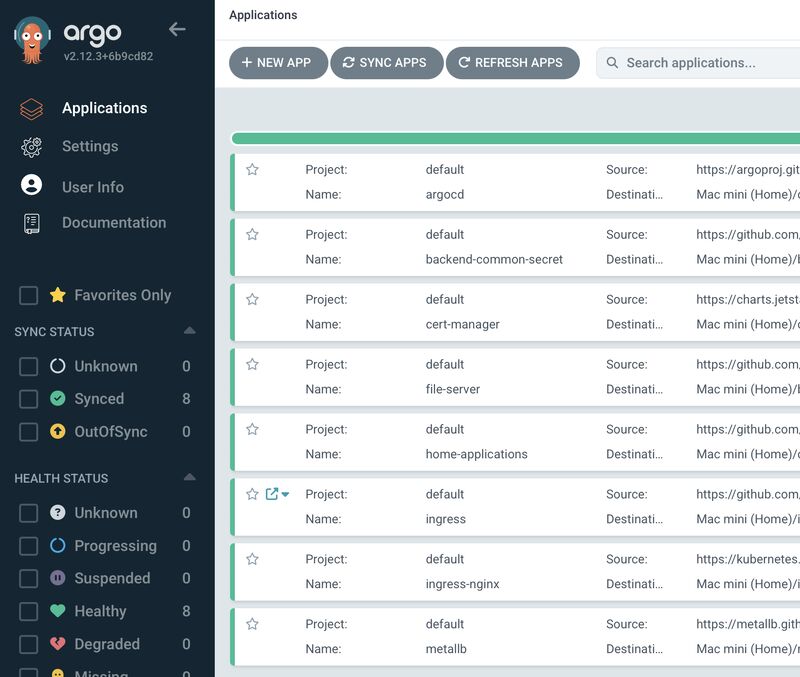Star the file-server application

click(252, 365)
